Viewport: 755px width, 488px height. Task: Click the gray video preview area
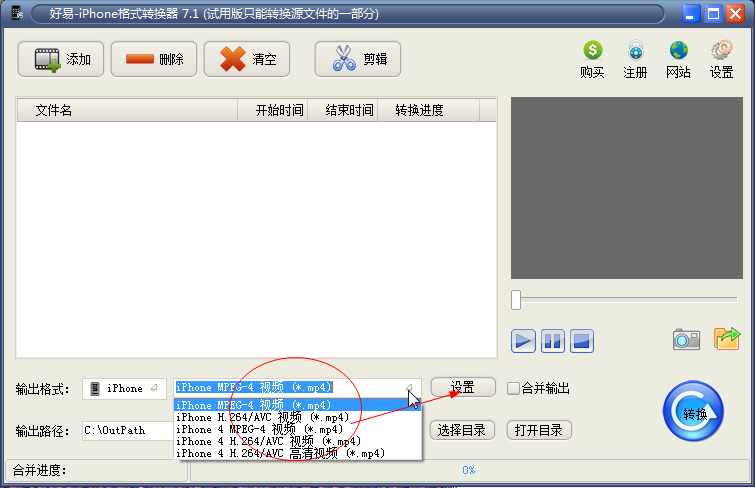tap(627, 188)
